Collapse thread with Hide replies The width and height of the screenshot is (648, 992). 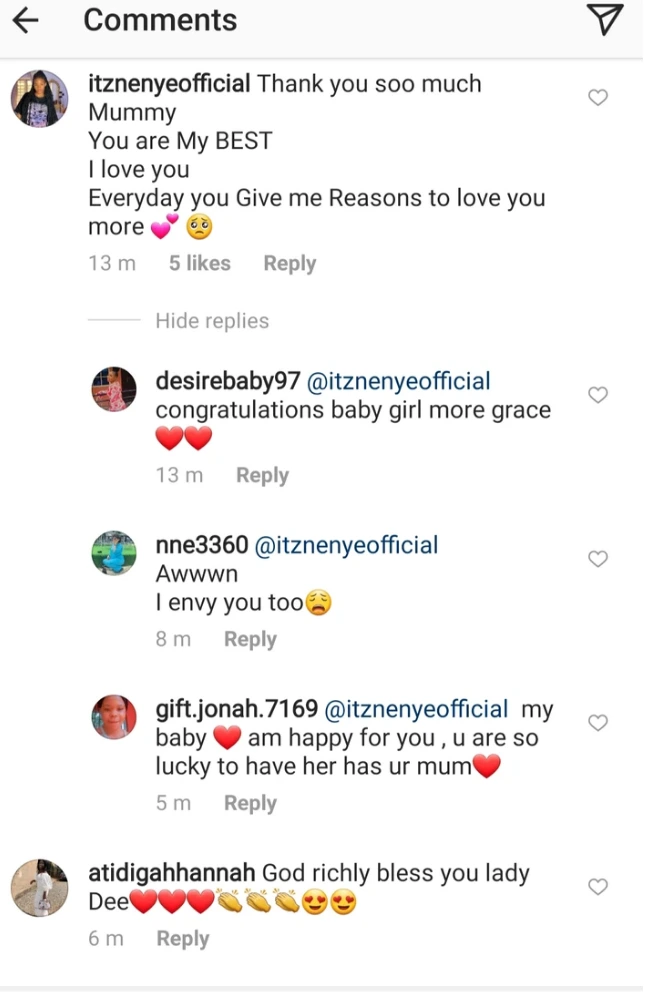(x=212, y=321)
